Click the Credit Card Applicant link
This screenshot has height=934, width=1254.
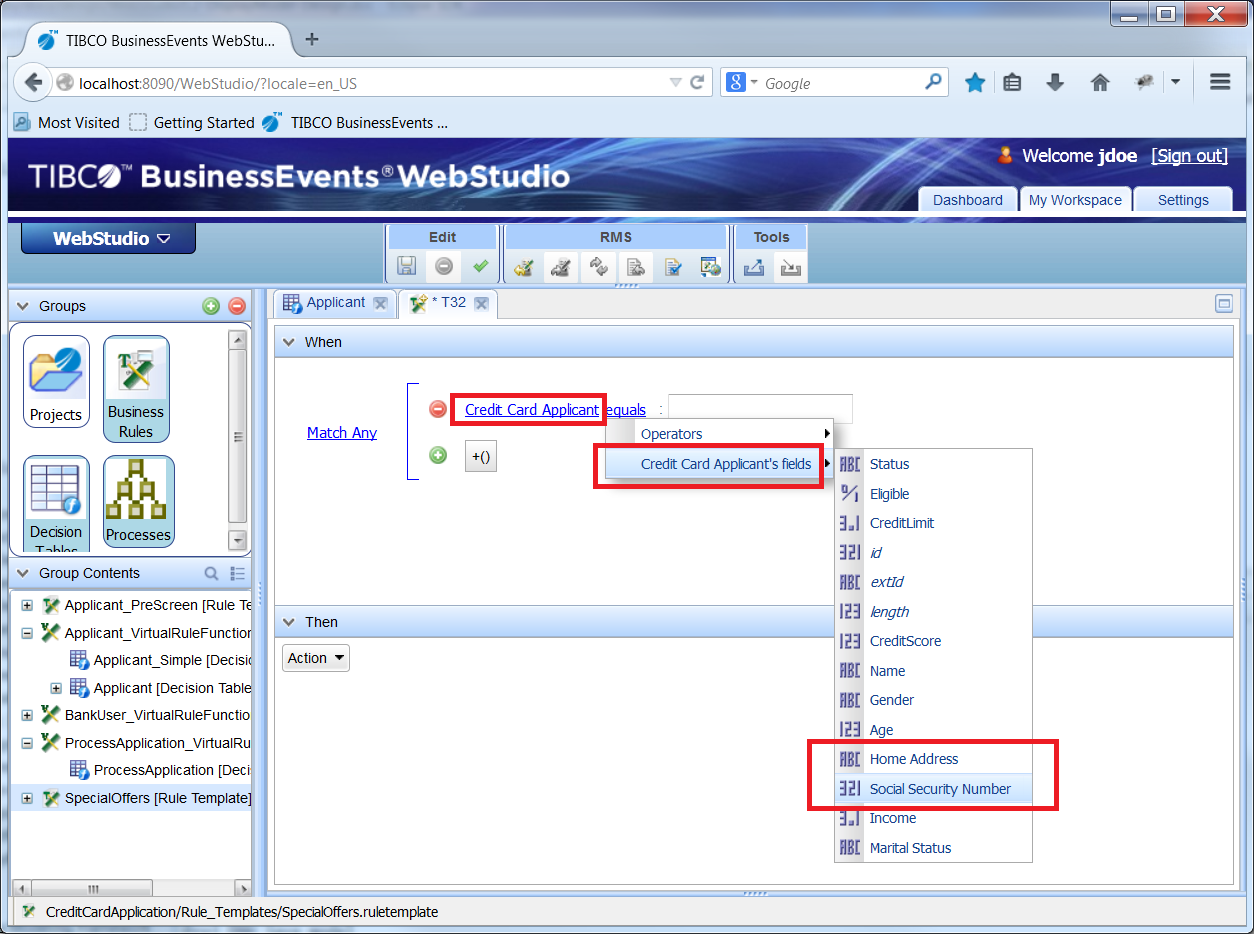(x=532, y=410)
